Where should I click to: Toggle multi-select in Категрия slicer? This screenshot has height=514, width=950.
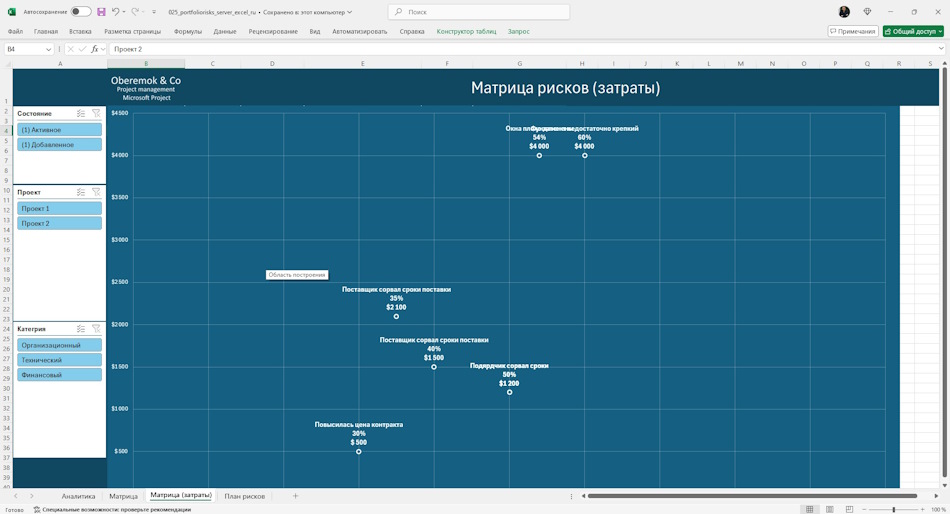pos(81,329)
